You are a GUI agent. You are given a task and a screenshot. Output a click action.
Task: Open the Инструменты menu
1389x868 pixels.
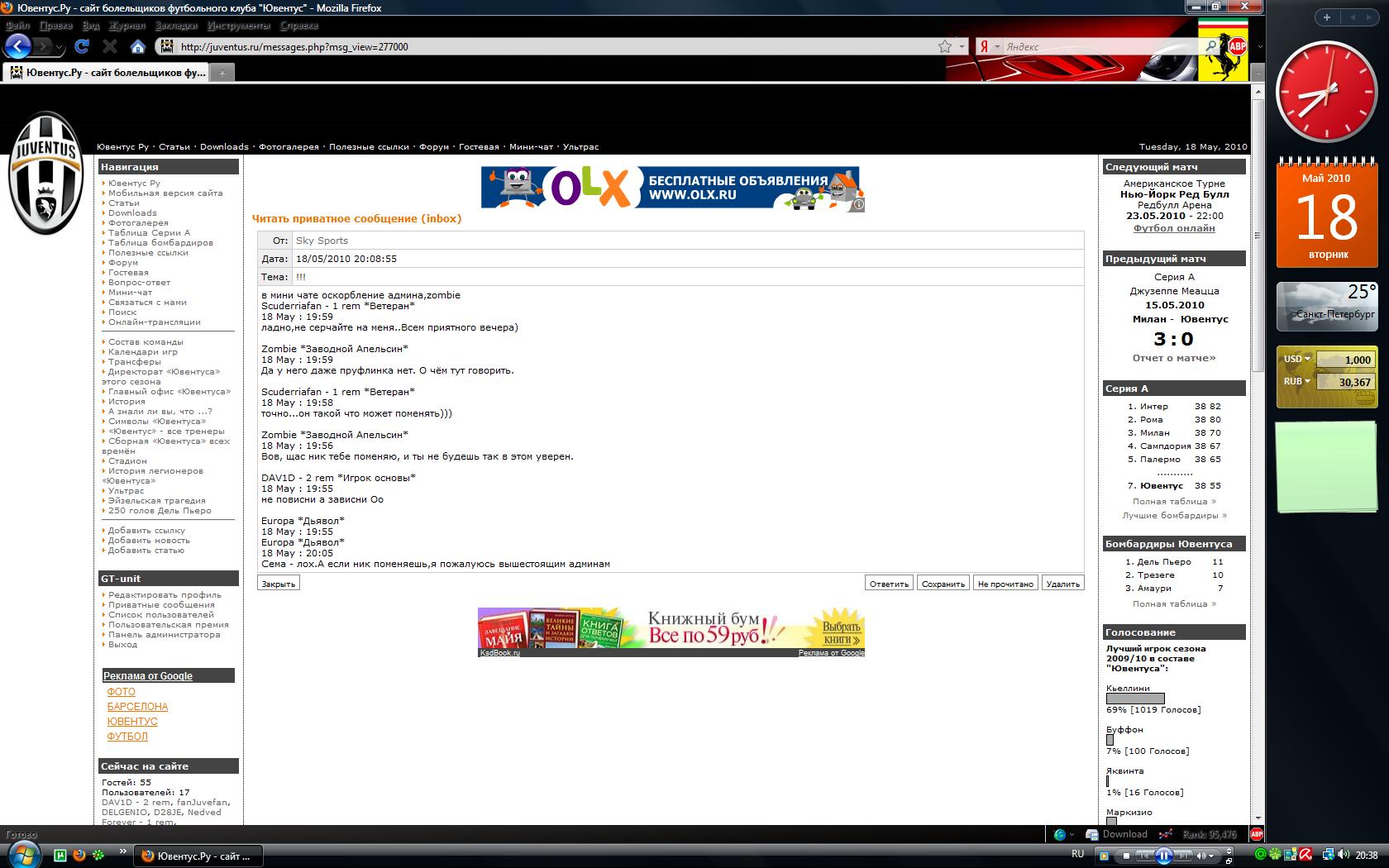(x=238, y=26)
